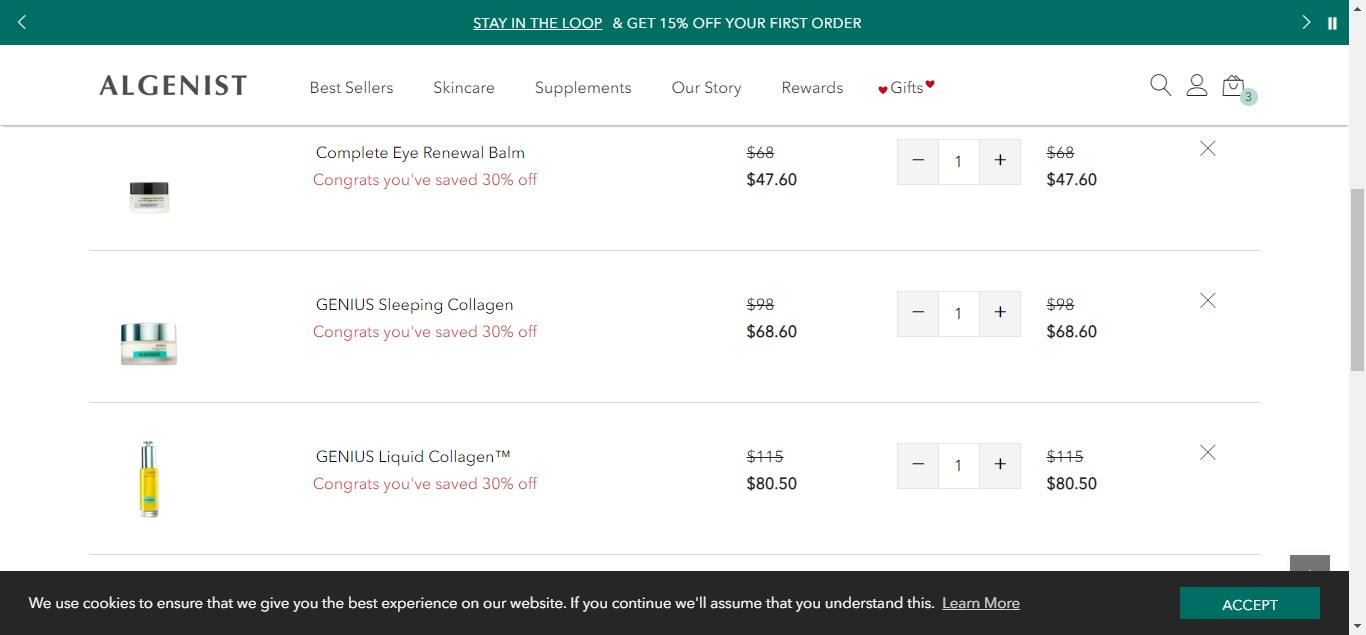View GENIUS Liquid Collagen bottle thumbnail
1366x635 pixels.
(149, 479)
